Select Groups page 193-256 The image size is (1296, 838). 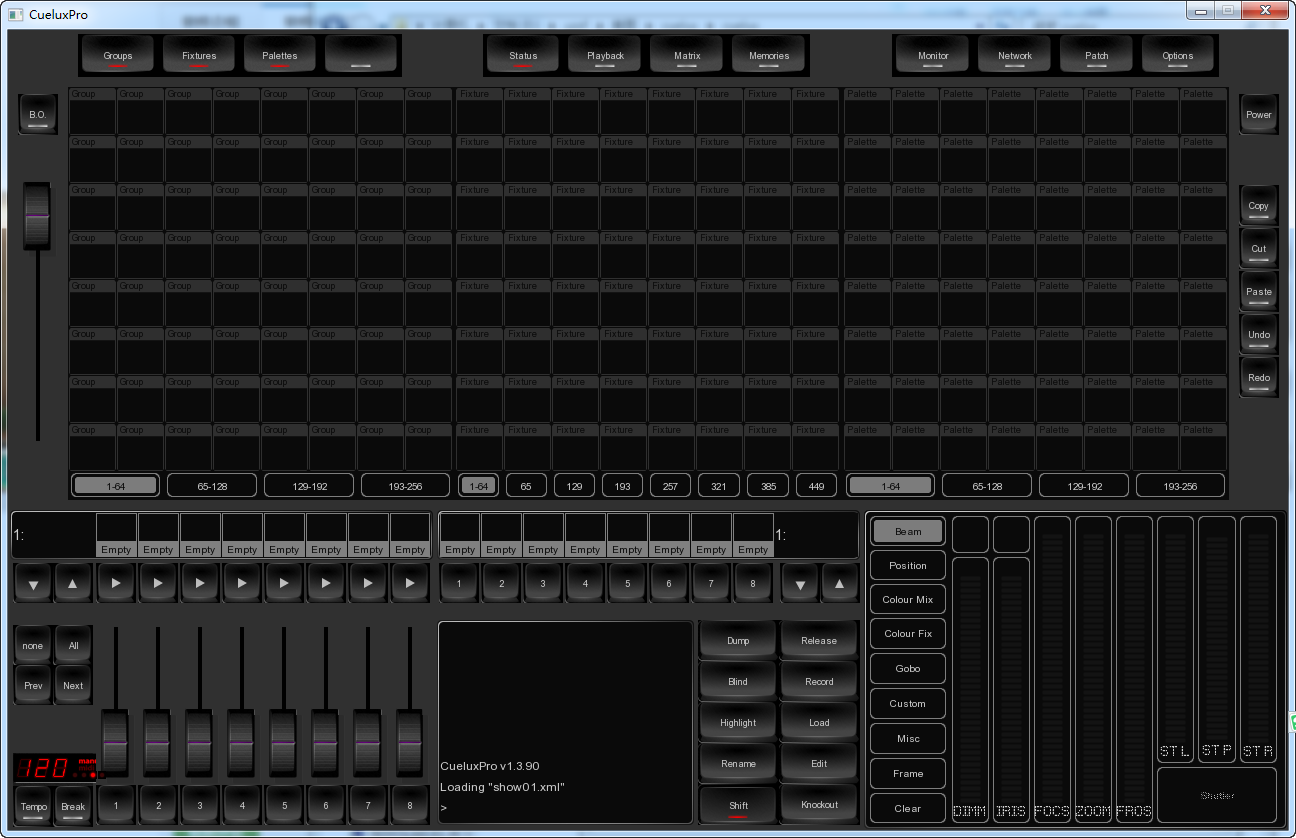click(406, 486)
